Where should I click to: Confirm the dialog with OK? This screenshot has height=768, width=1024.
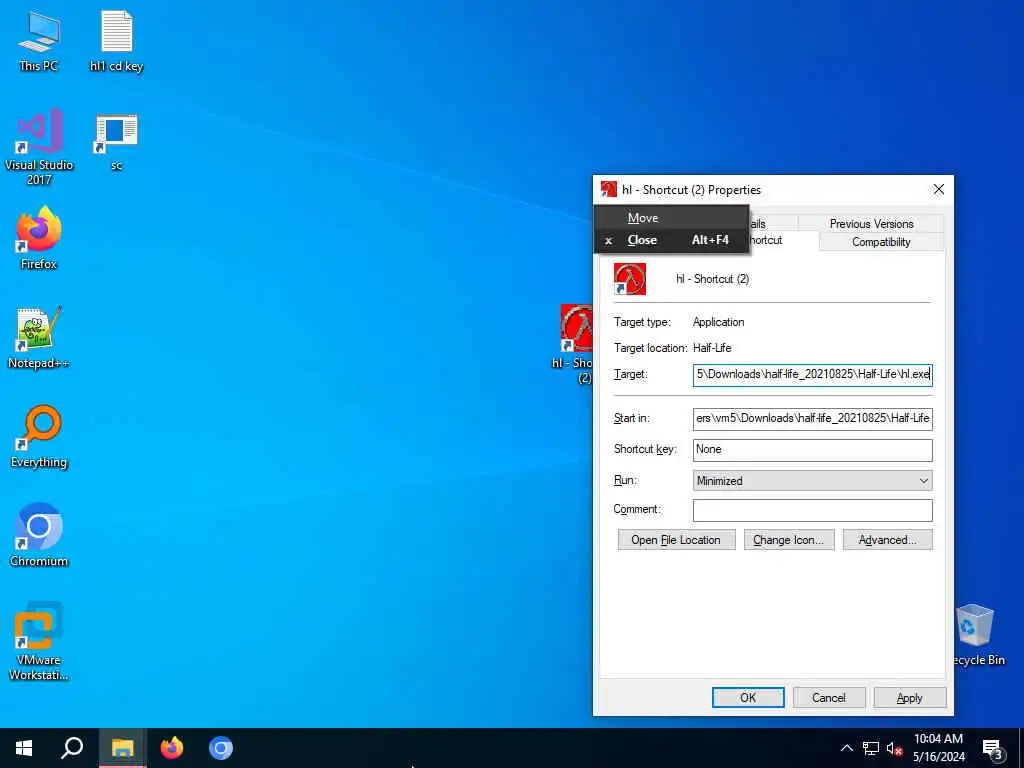coord(748,697)
